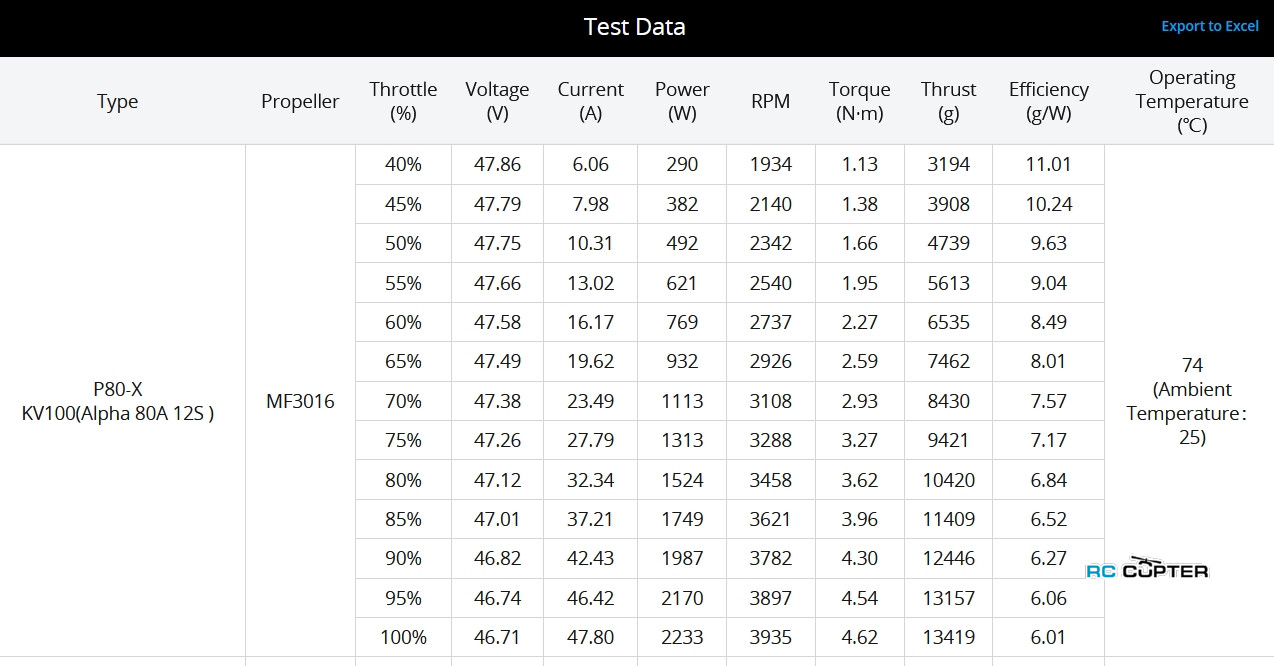Click the 13419 thrust value
1274x666 pixels.
point(948,637)
